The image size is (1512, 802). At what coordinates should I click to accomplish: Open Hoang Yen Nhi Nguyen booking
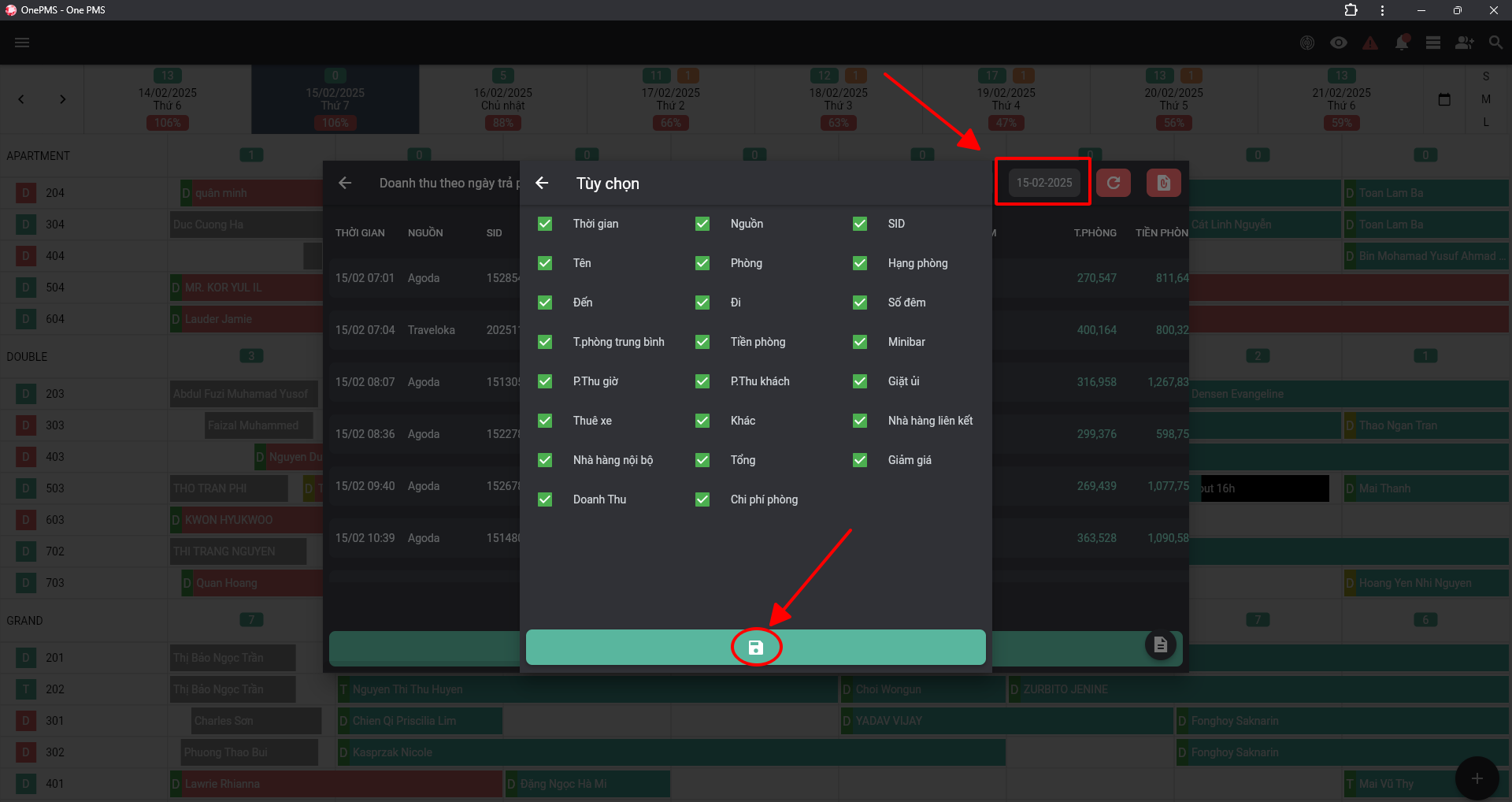[x=1425, y=583]
